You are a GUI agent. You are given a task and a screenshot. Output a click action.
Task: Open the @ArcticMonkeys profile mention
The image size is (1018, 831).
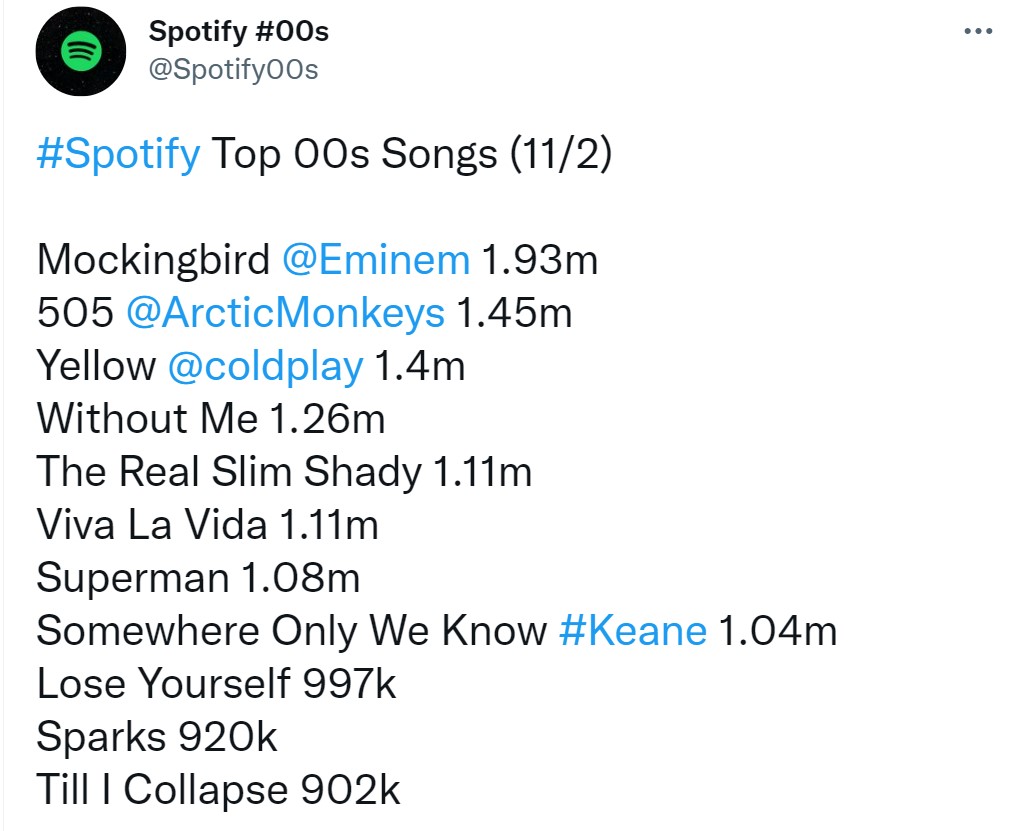[x=285, y=313]
